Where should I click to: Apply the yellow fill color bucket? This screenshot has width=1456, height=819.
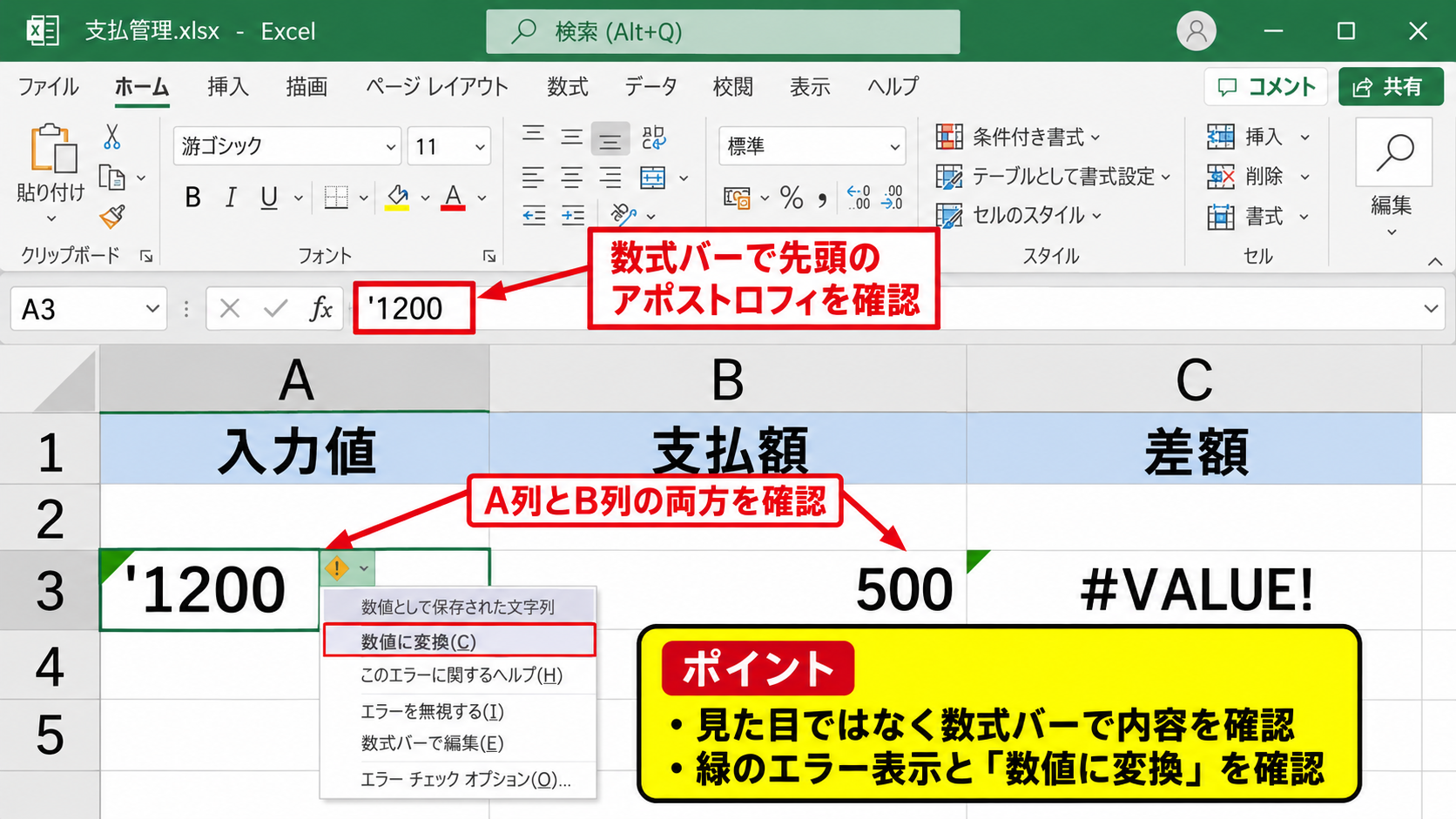(398, 198)
